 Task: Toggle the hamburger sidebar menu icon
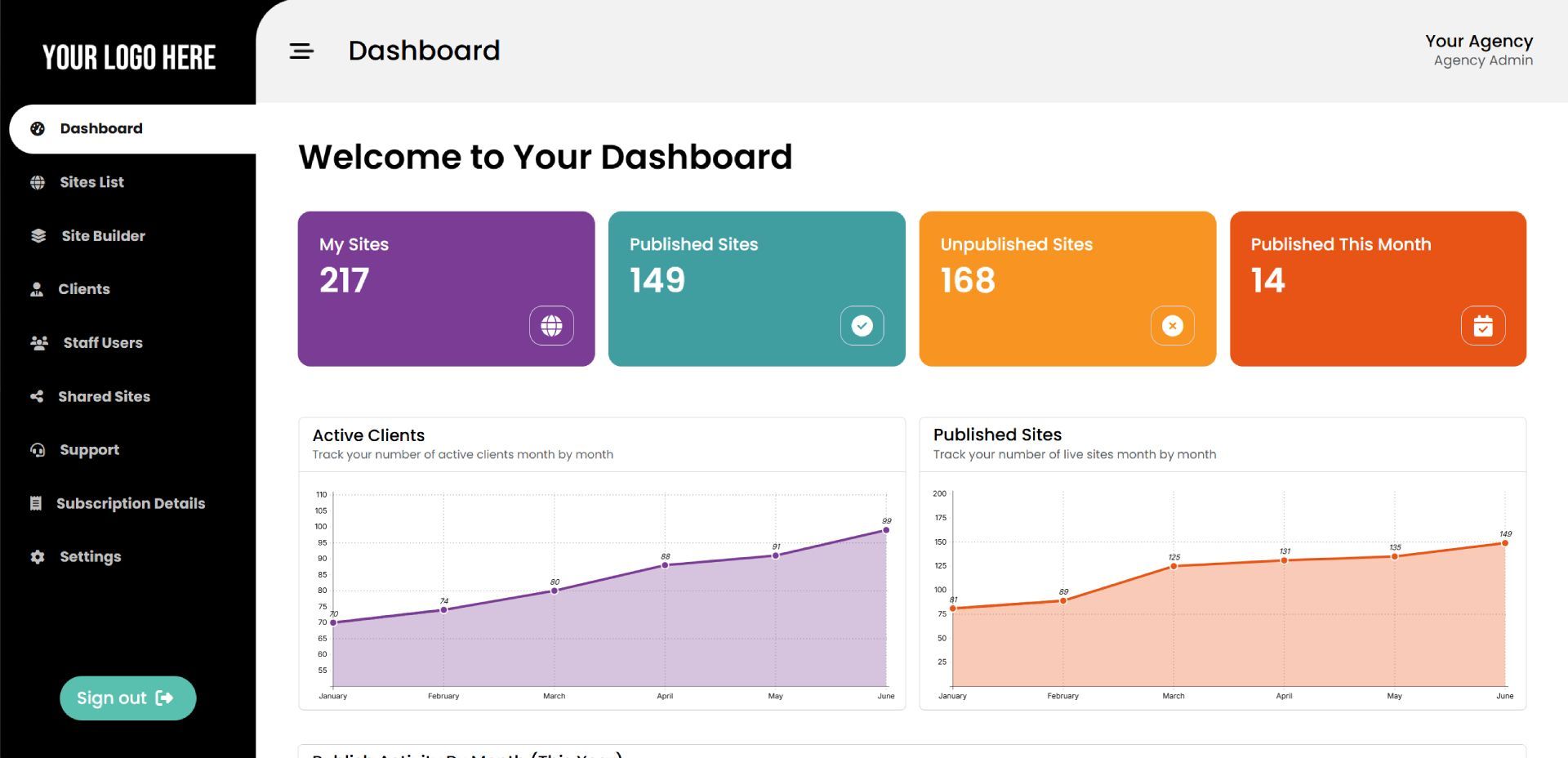[x=301, y=51]
